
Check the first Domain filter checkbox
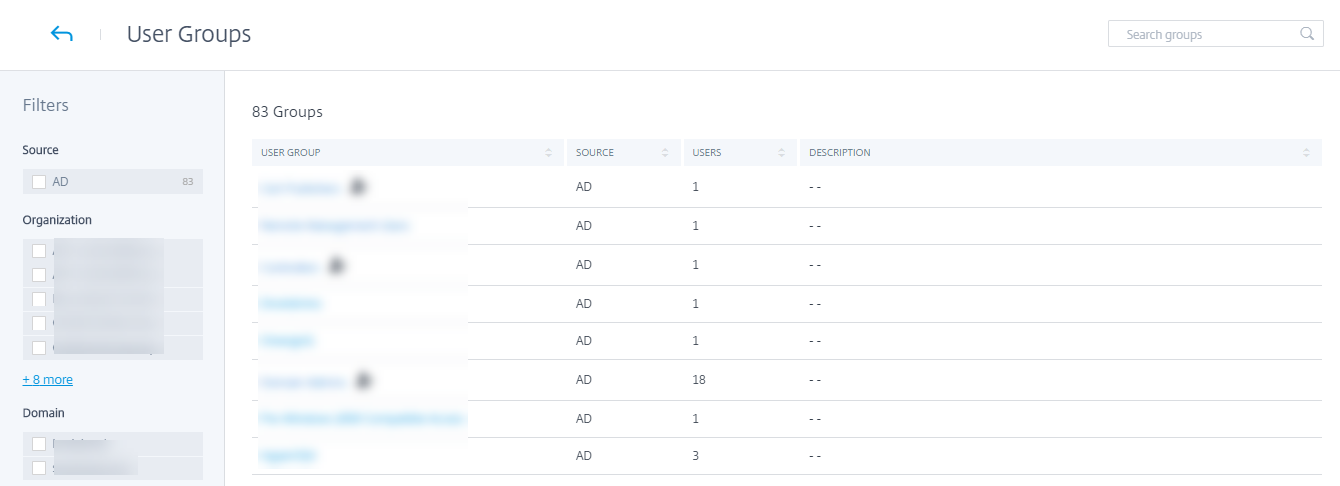click(x=39, y=443)
